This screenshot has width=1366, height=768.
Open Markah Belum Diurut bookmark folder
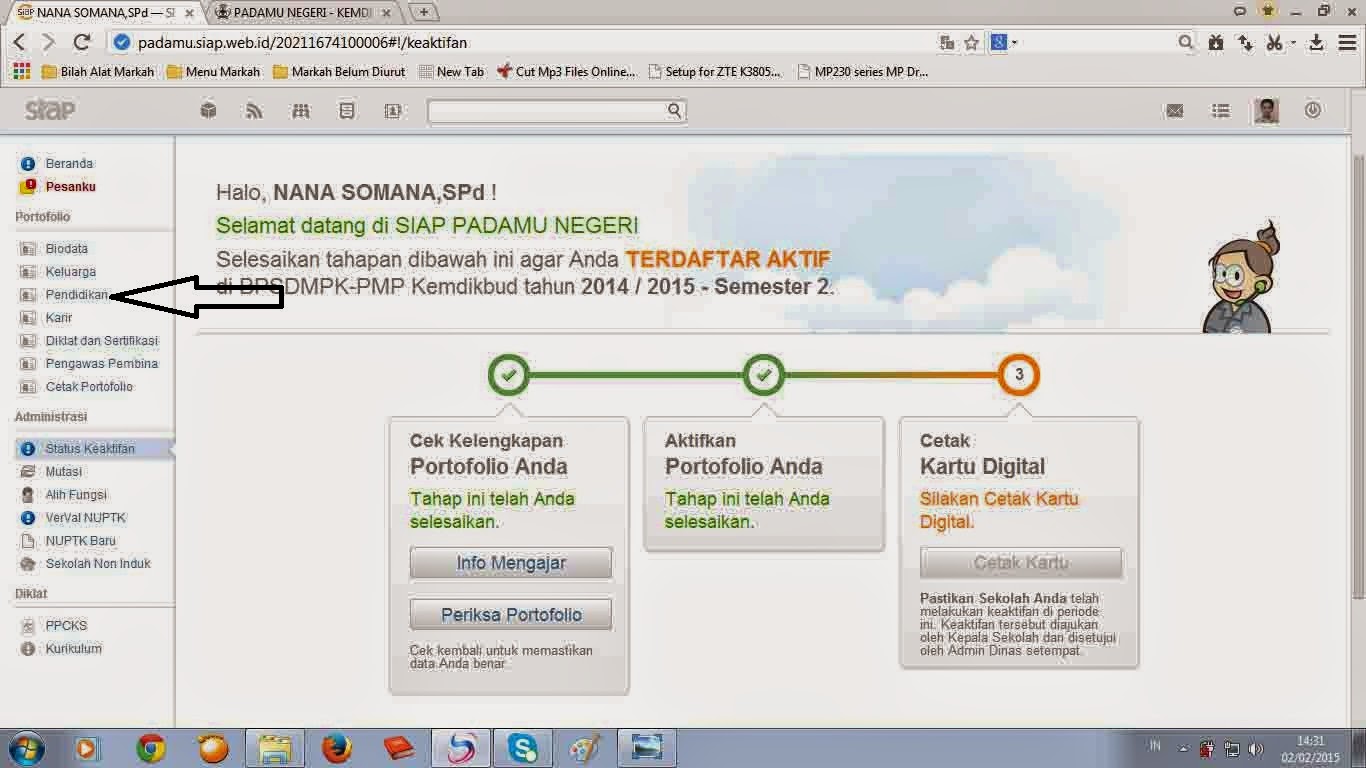339,71
